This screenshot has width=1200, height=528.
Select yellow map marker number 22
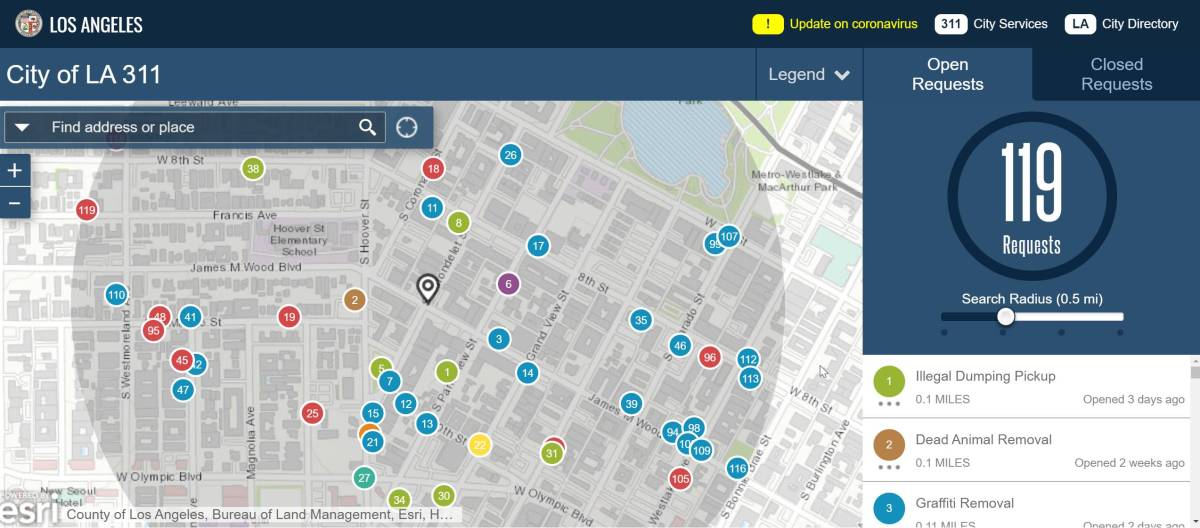click(480, 445)
